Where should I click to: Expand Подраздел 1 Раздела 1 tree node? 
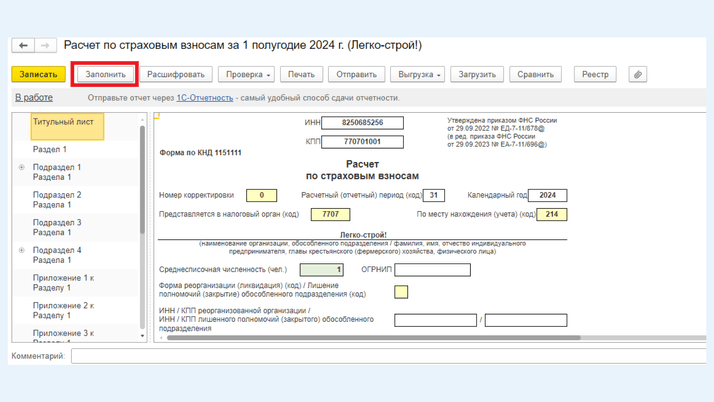(22, 167)
